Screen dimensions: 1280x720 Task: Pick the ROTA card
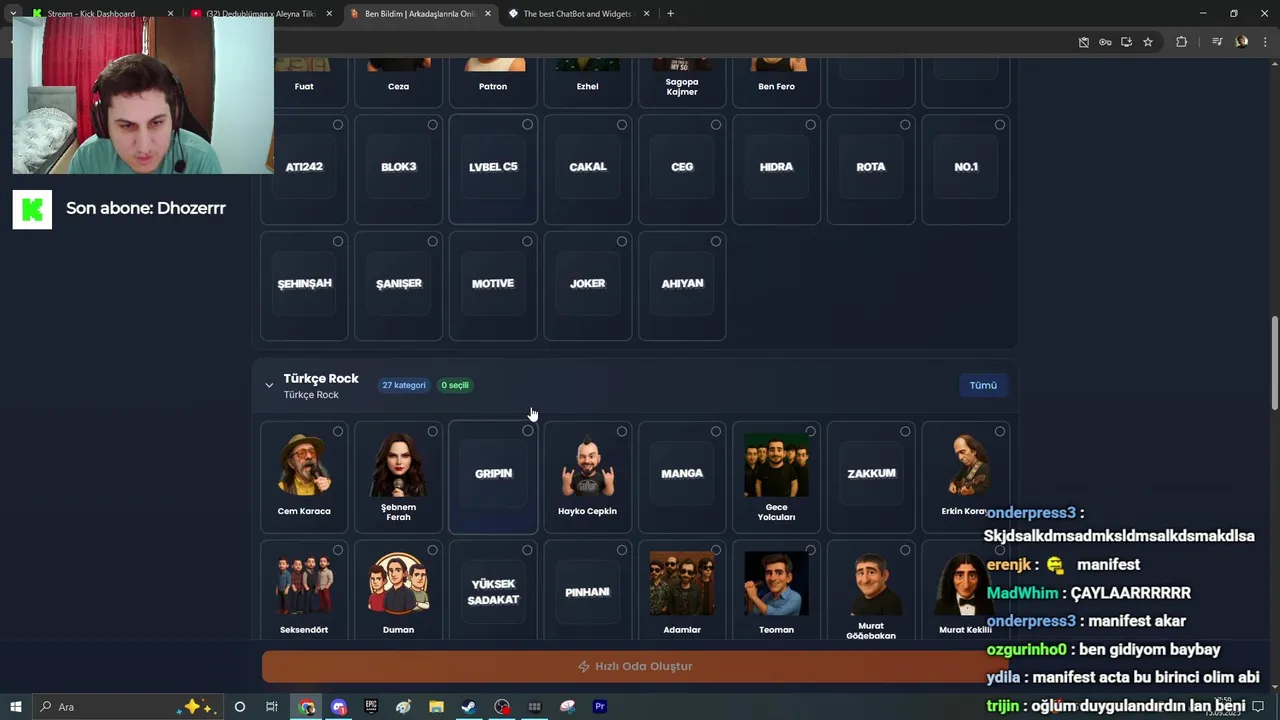click(871, 169)
